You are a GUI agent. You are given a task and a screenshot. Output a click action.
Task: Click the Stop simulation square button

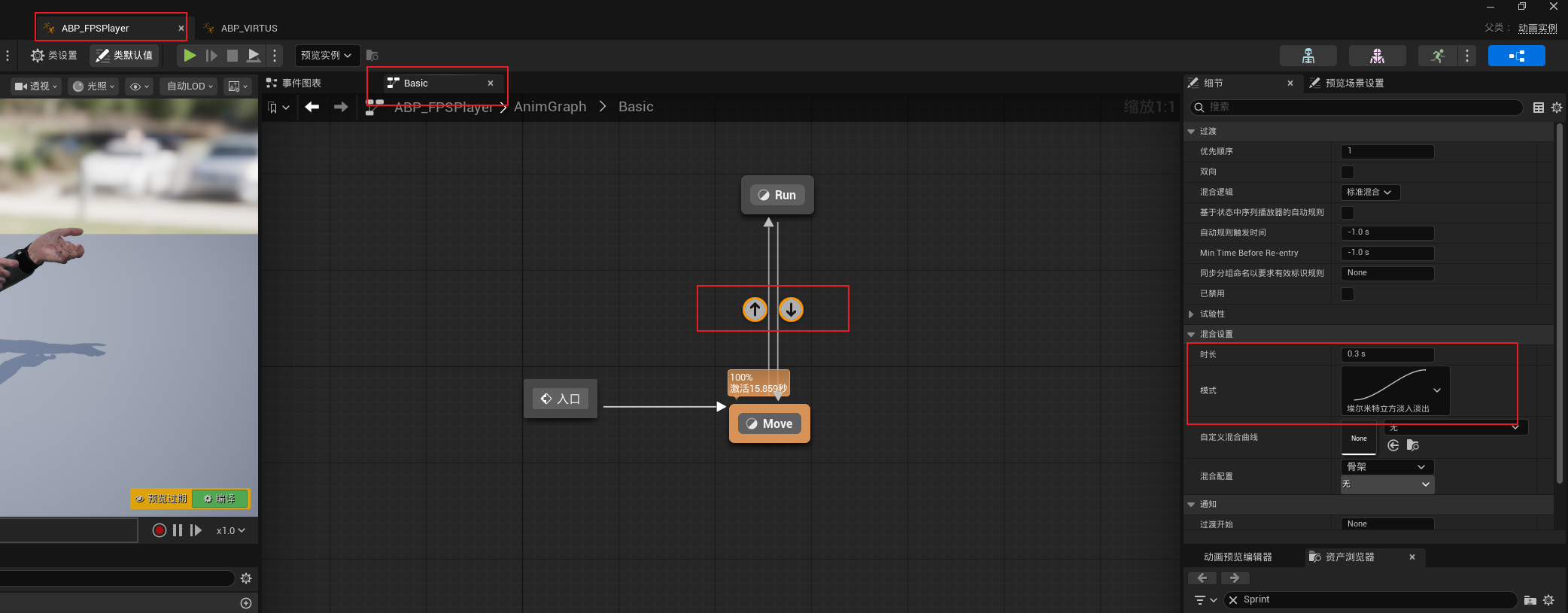click(232, 55)
